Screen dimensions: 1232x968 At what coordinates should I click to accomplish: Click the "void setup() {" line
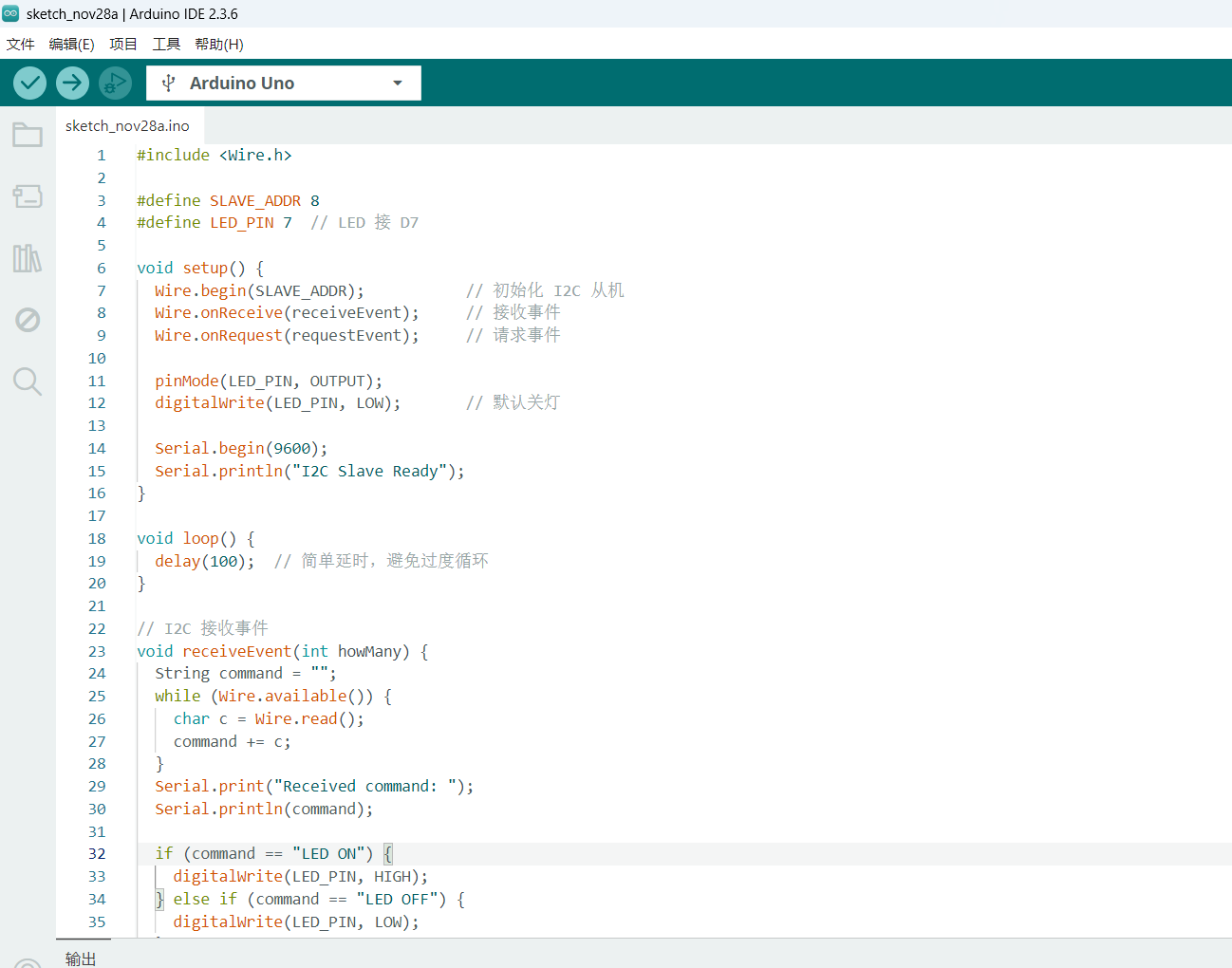click(x=200, y=269)
